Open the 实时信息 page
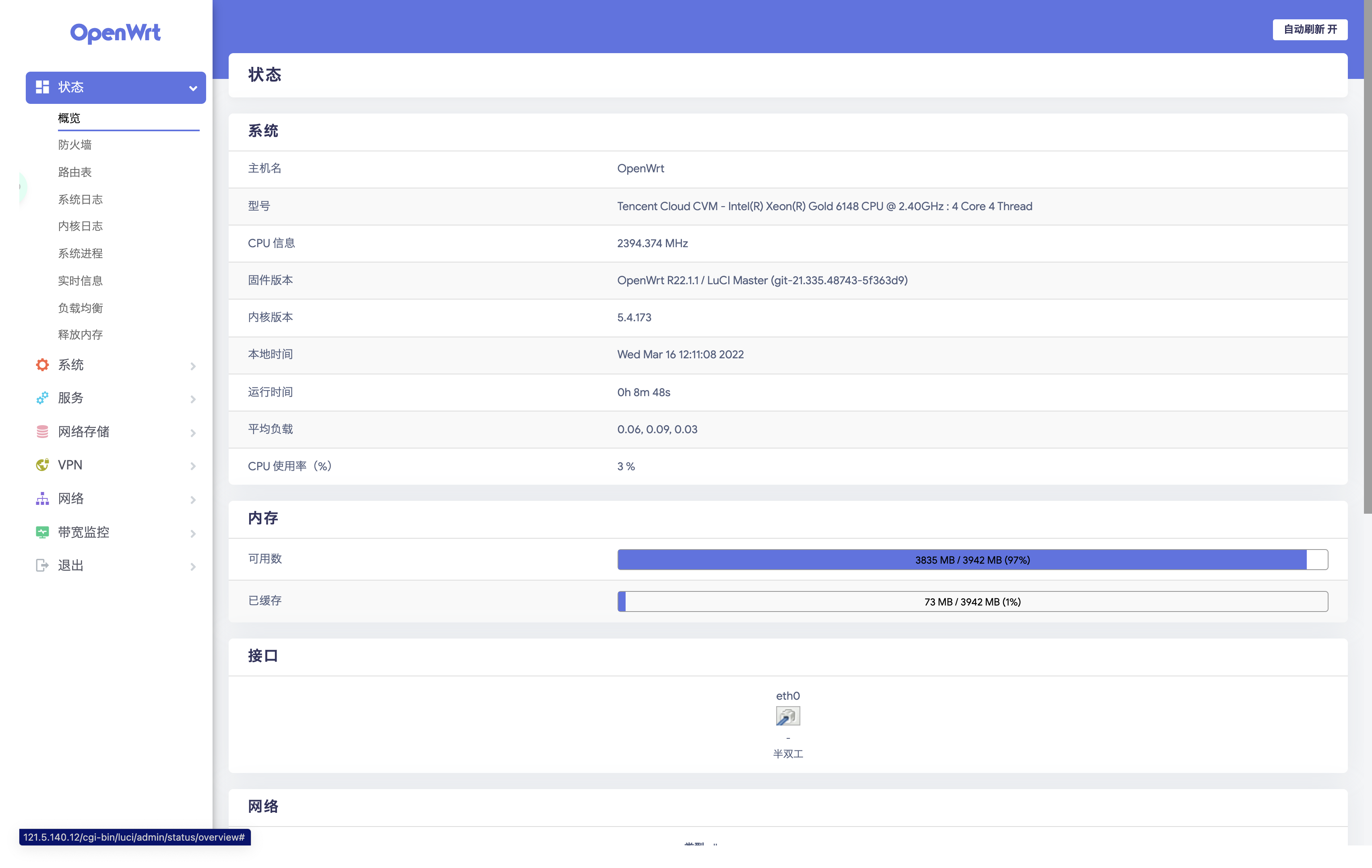Screen dimensions: 1372x868 81,281
